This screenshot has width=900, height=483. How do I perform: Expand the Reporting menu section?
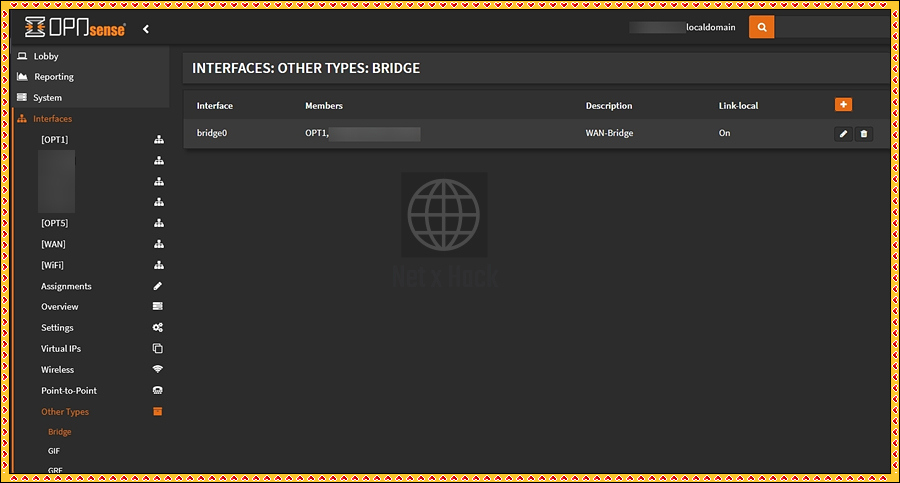coord(54,77)
